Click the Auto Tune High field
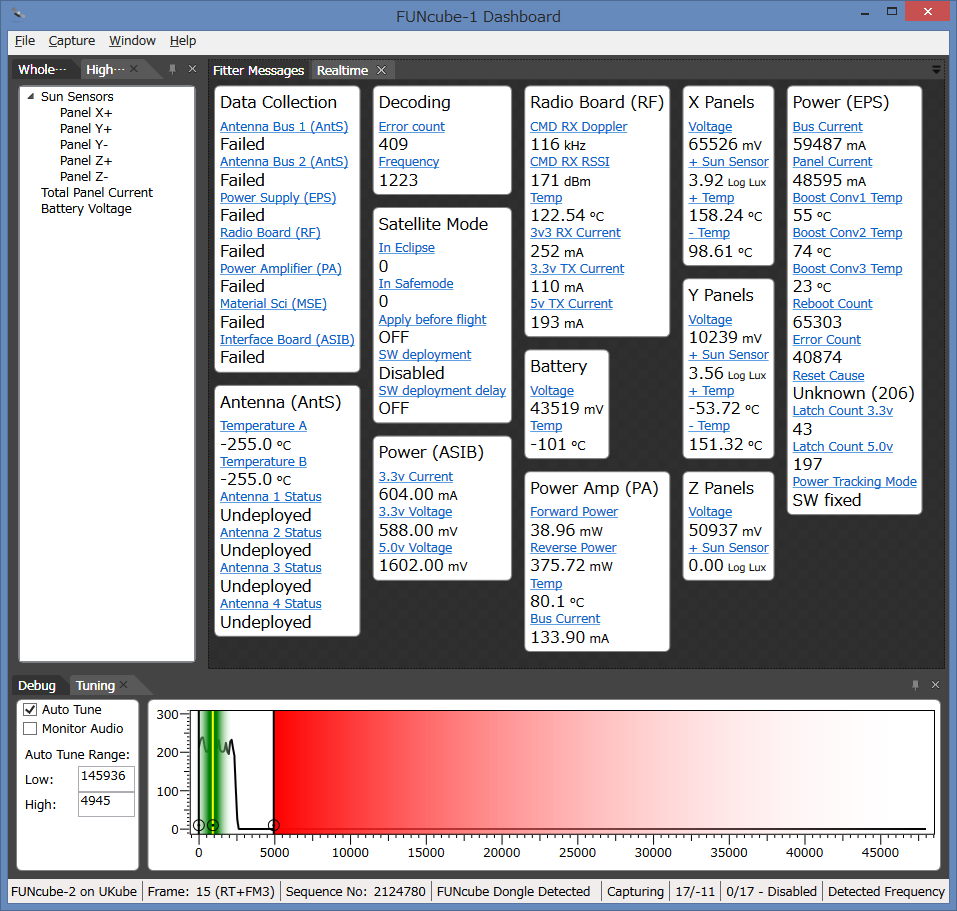This screenshot has width=957, height=911. click(106, 804)
